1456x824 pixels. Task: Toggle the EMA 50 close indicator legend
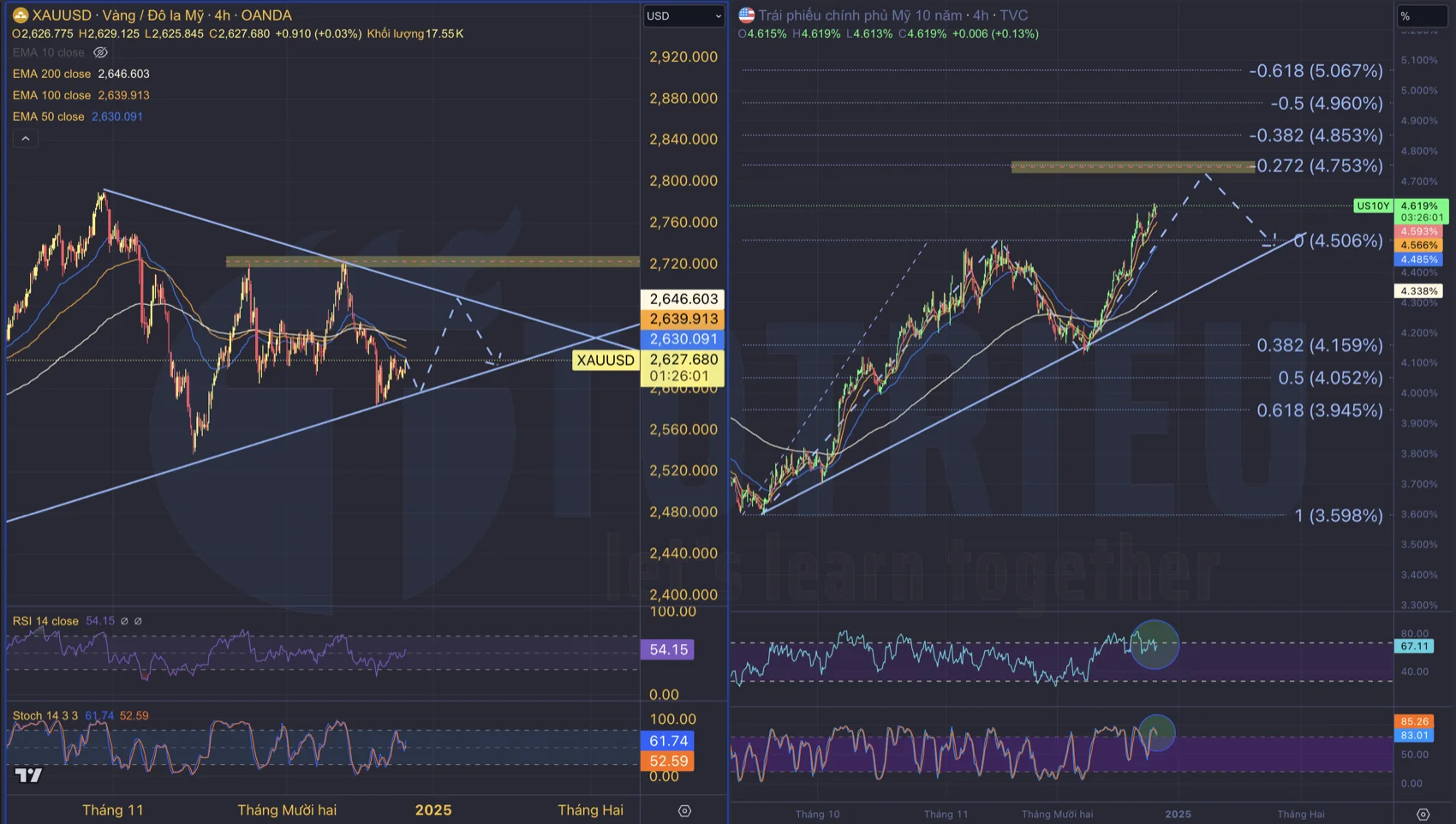coord(48,116)
